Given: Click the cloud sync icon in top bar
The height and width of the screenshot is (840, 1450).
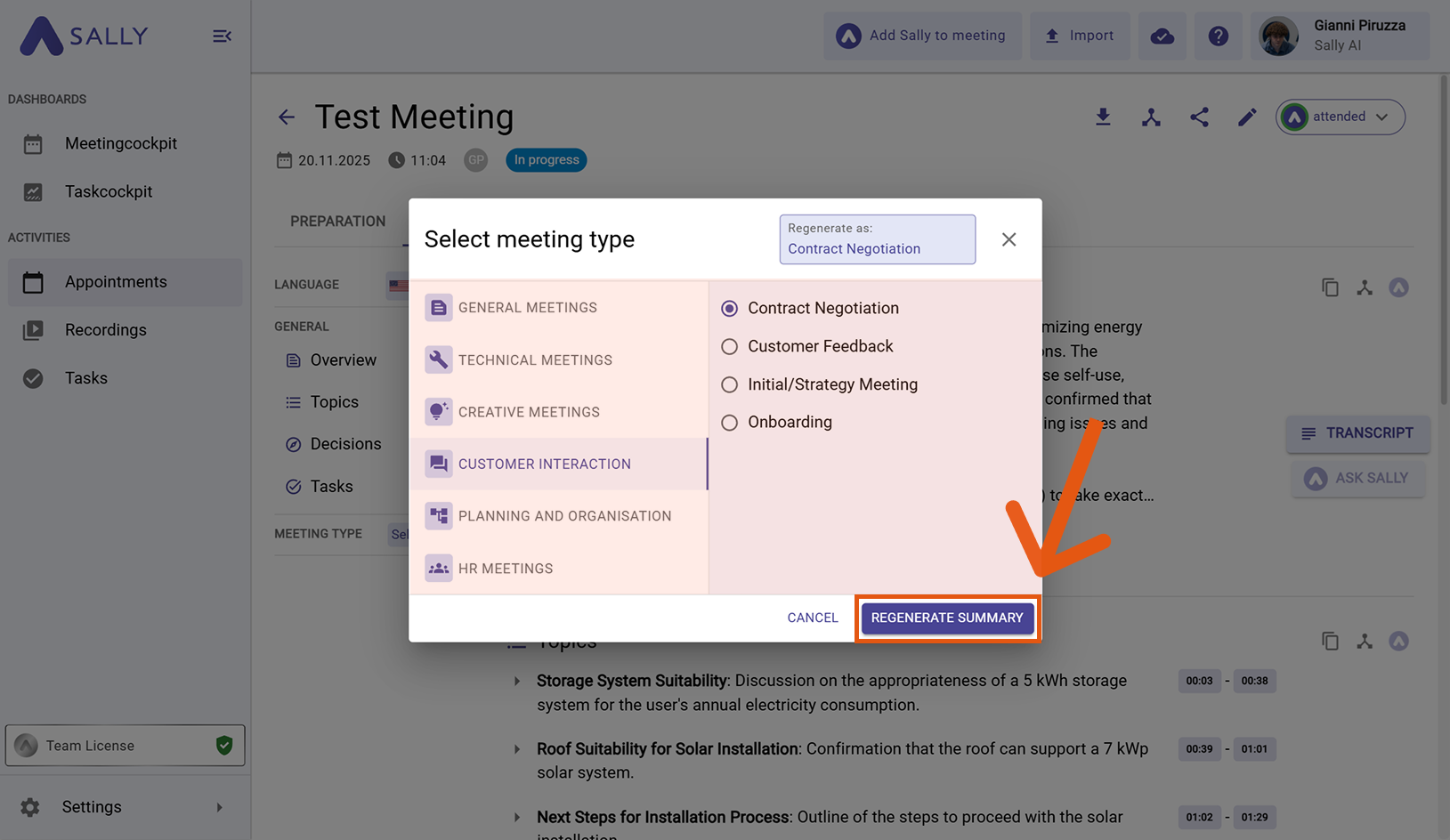Looking at the screenshot, I should point(1162,36).
